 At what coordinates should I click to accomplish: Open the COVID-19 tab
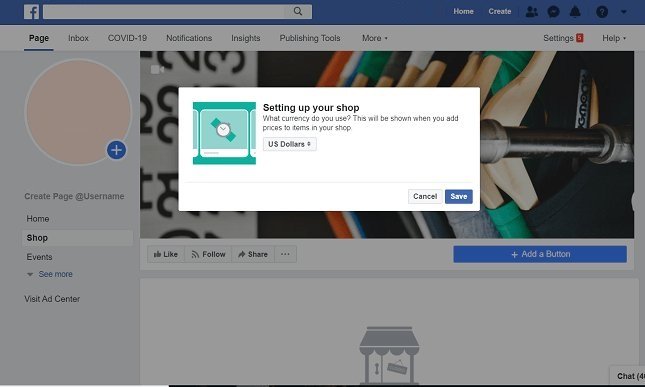click(127, 38)
